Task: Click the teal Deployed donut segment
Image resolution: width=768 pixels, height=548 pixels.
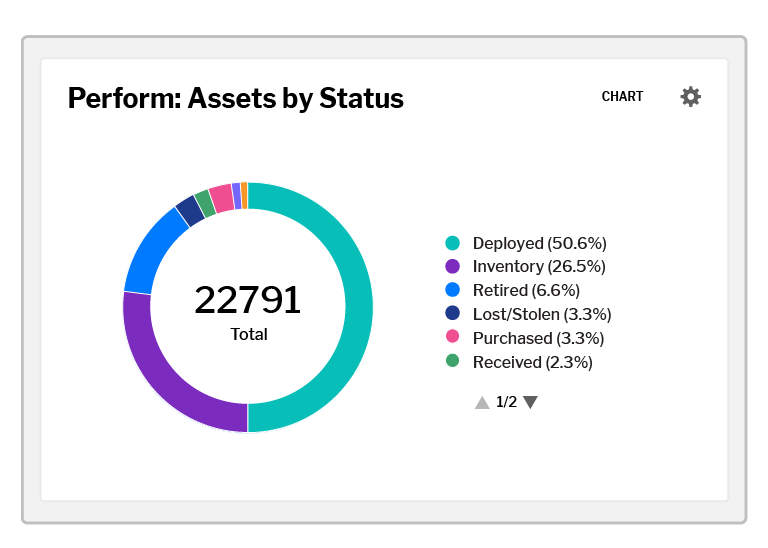Action: [x=359, y=308]
